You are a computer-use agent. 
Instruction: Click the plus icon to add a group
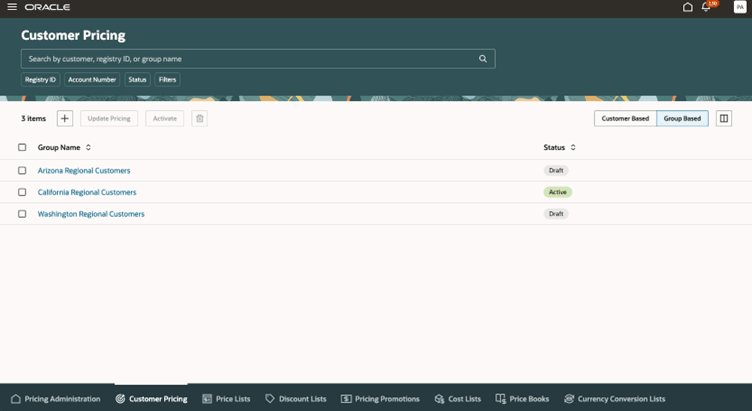(x=65, y=118)
